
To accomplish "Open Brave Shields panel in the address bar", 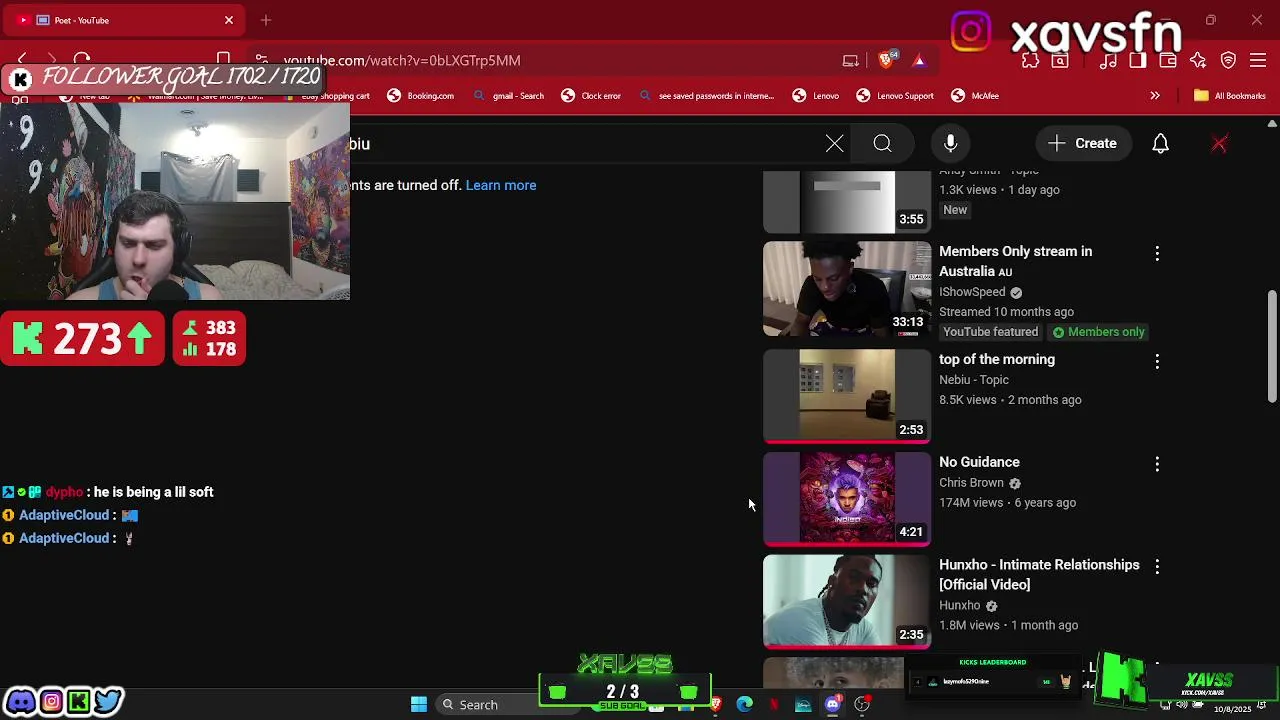I will (886, 60).
